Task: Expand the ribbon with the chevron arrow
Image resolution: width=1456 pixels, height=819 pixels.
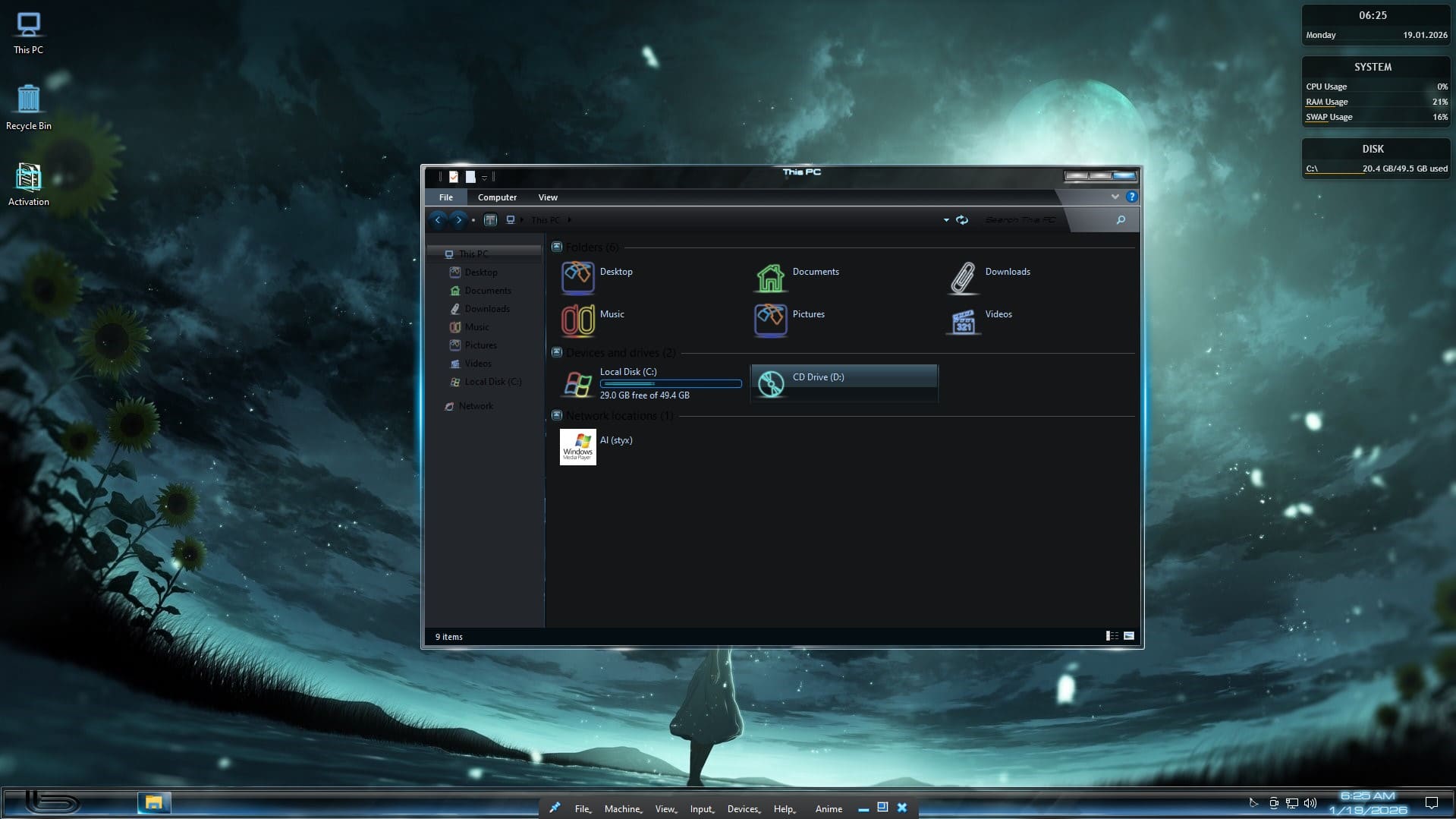Action: tap(1115, 197)
